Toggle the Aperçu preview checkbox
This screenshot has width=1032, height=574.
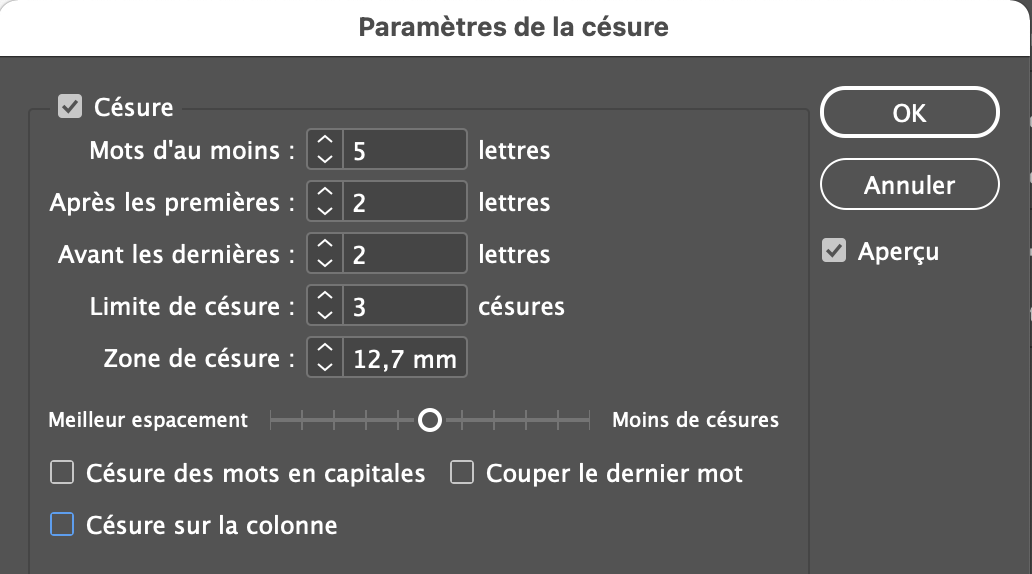coord(834,250)
